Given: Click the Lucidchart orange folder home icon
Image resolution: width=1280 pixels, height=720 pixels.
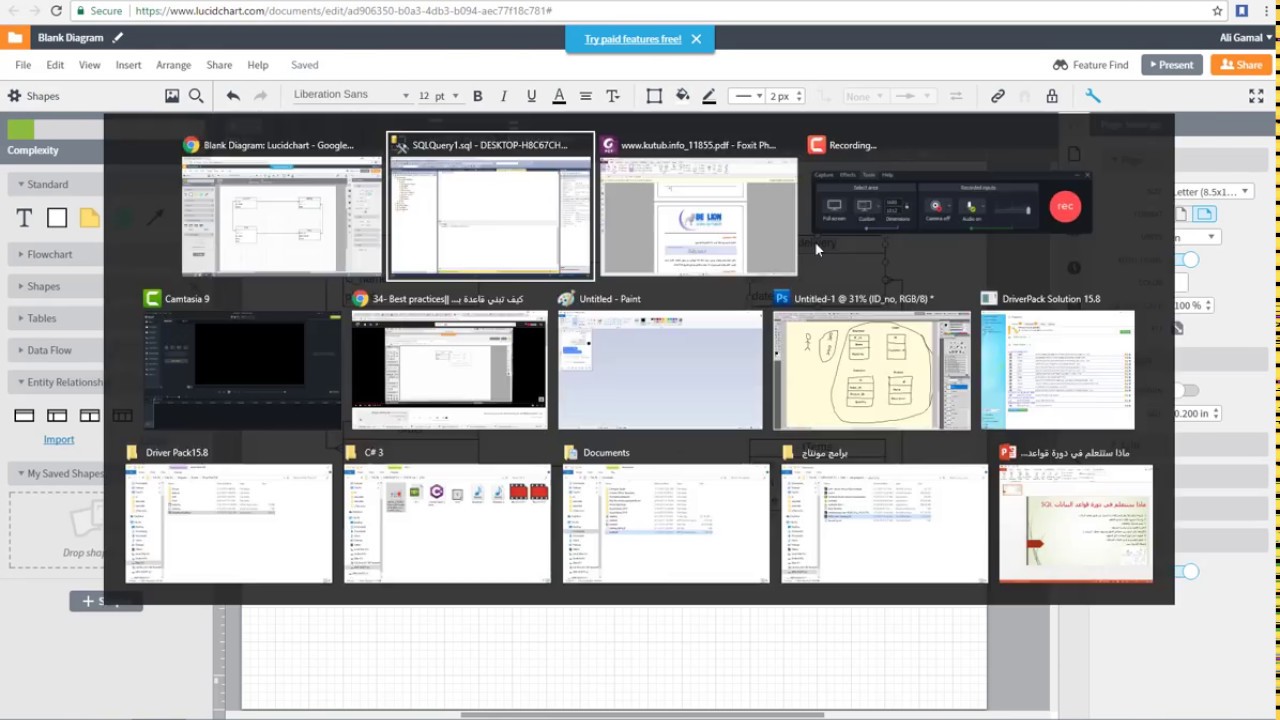Looking at the screenshot, I should tap(15, 38).
